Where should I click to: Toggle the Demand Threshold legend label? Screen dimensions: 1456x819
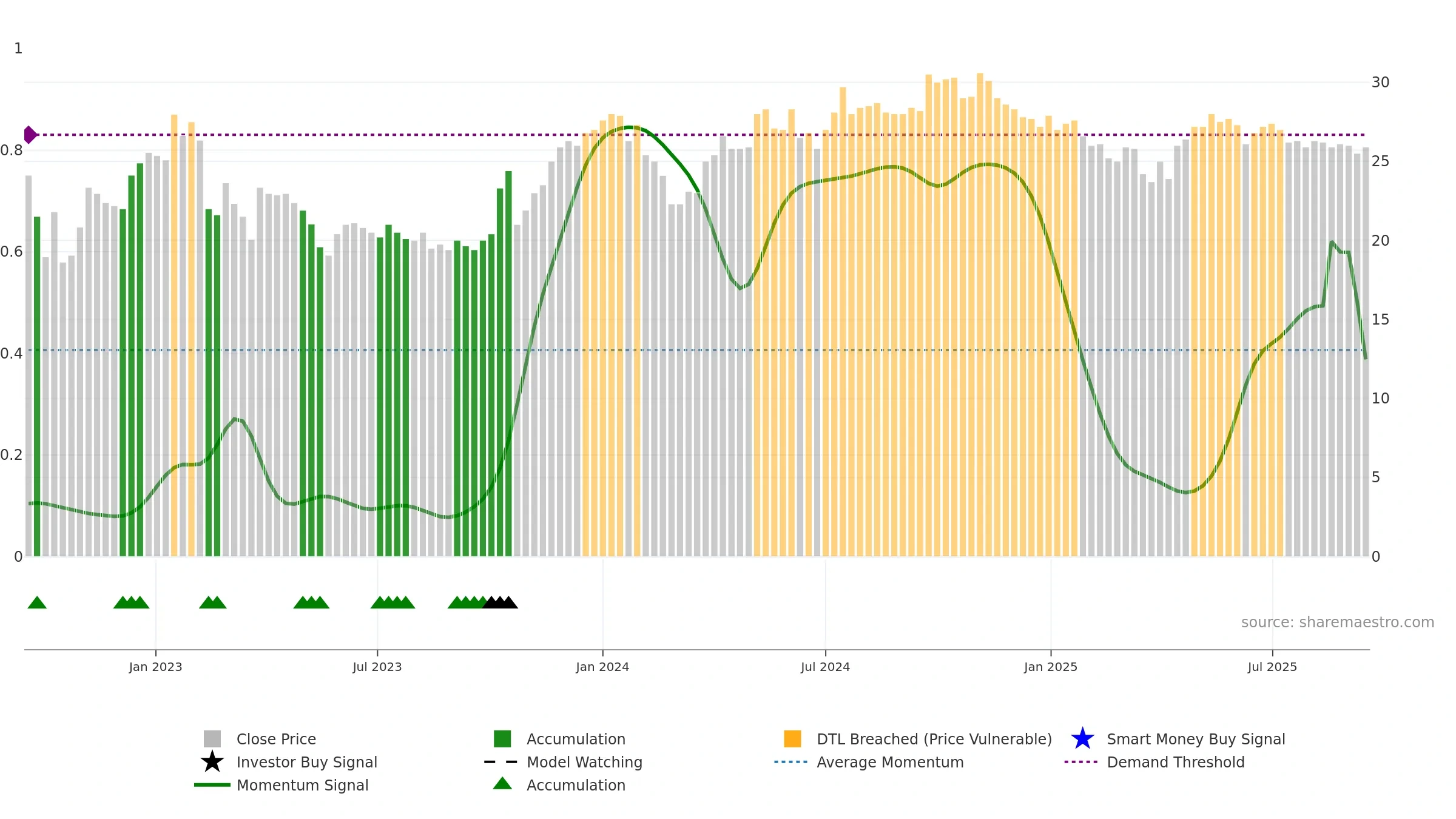coord(1176,762)
